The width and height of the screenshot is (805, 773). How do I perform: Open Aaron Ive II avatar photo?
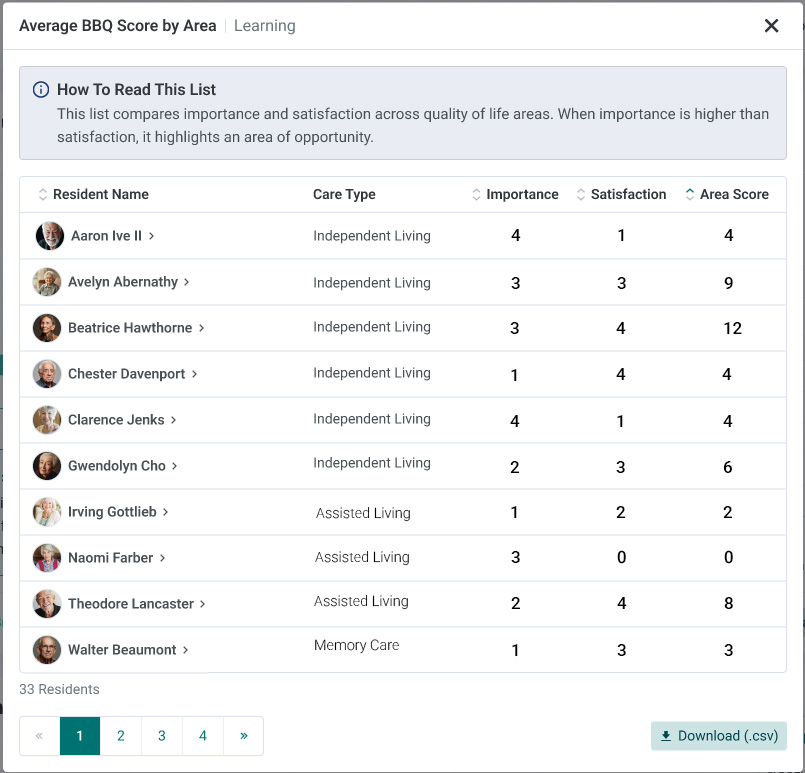(x=50, y=236)
